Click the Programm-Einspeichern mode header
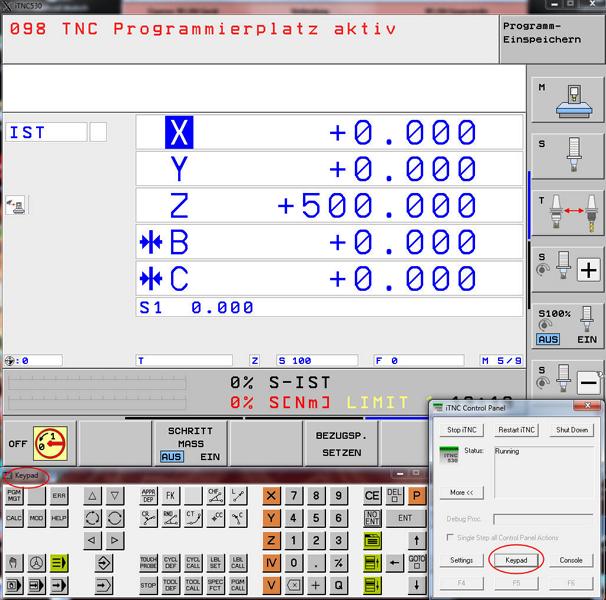 click(552, 39)
